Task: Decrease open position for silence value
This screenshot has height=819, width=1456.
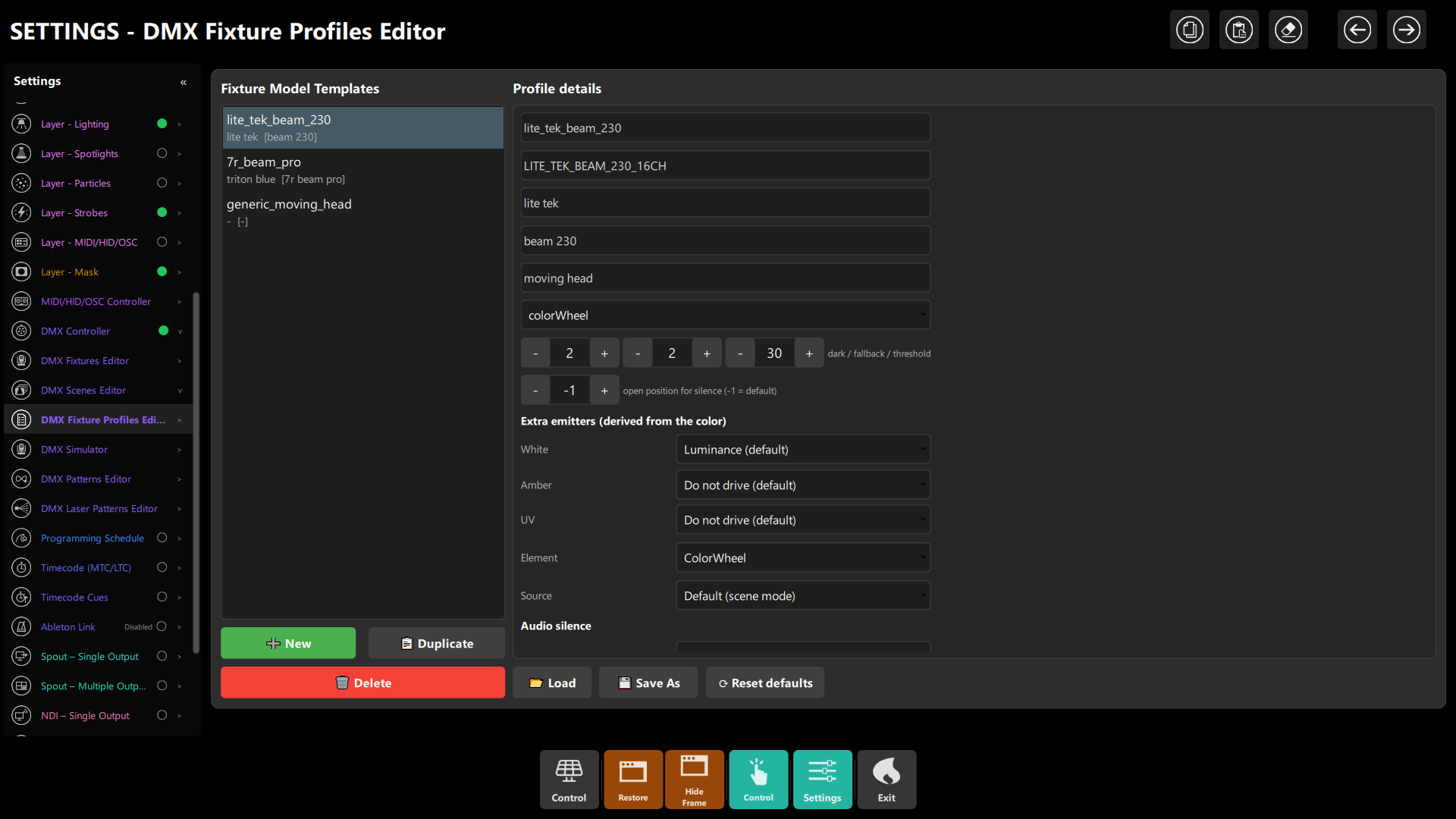Action: coord(535,391)
